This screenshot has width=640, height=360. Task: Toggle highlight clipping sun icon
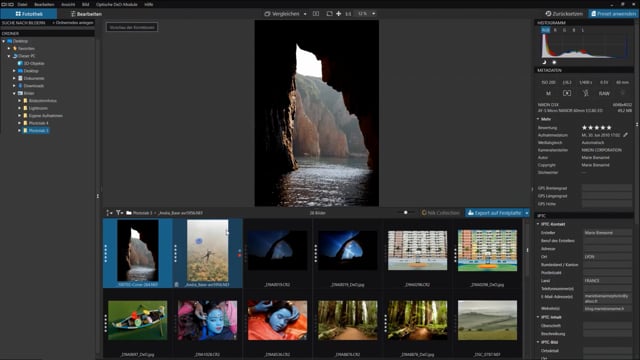coord(554,62)
